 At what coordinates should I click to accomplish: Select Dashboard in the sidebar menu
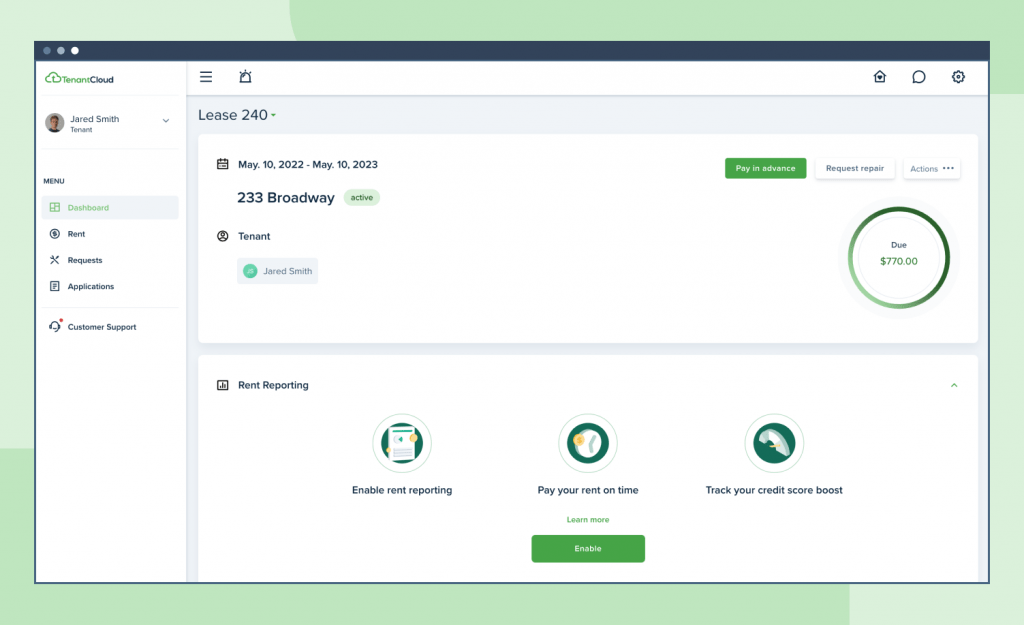click(x=88, y=208)
